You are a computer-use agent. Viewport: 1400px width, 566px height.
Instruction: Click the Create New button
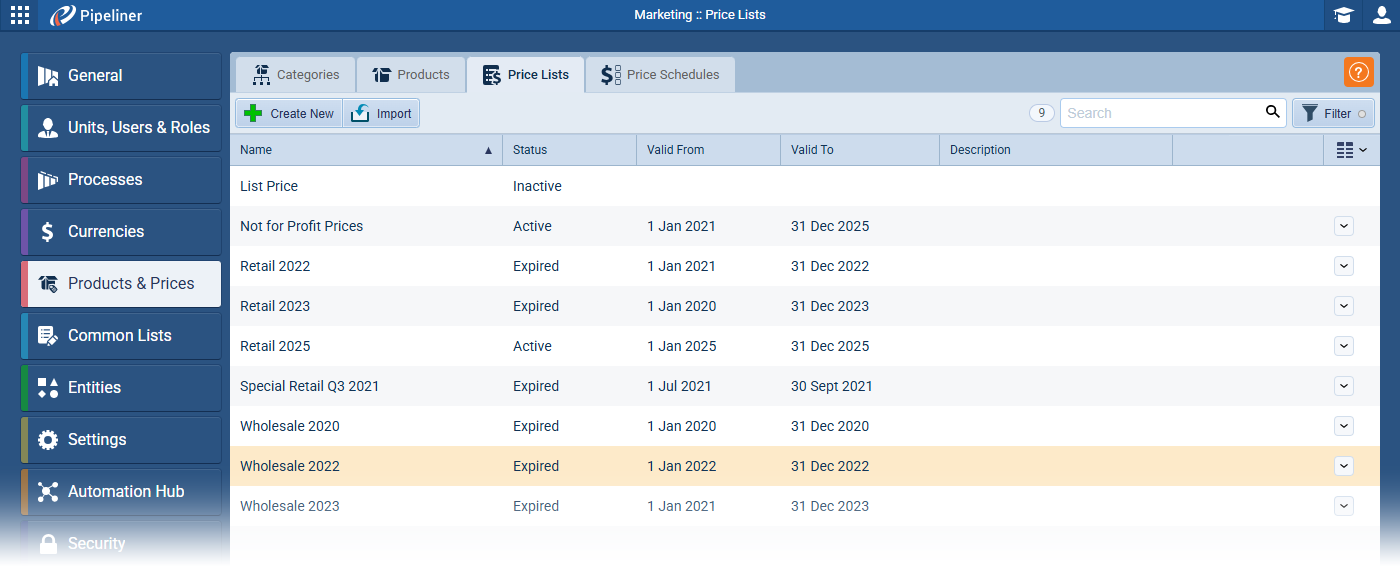(289, 113)
